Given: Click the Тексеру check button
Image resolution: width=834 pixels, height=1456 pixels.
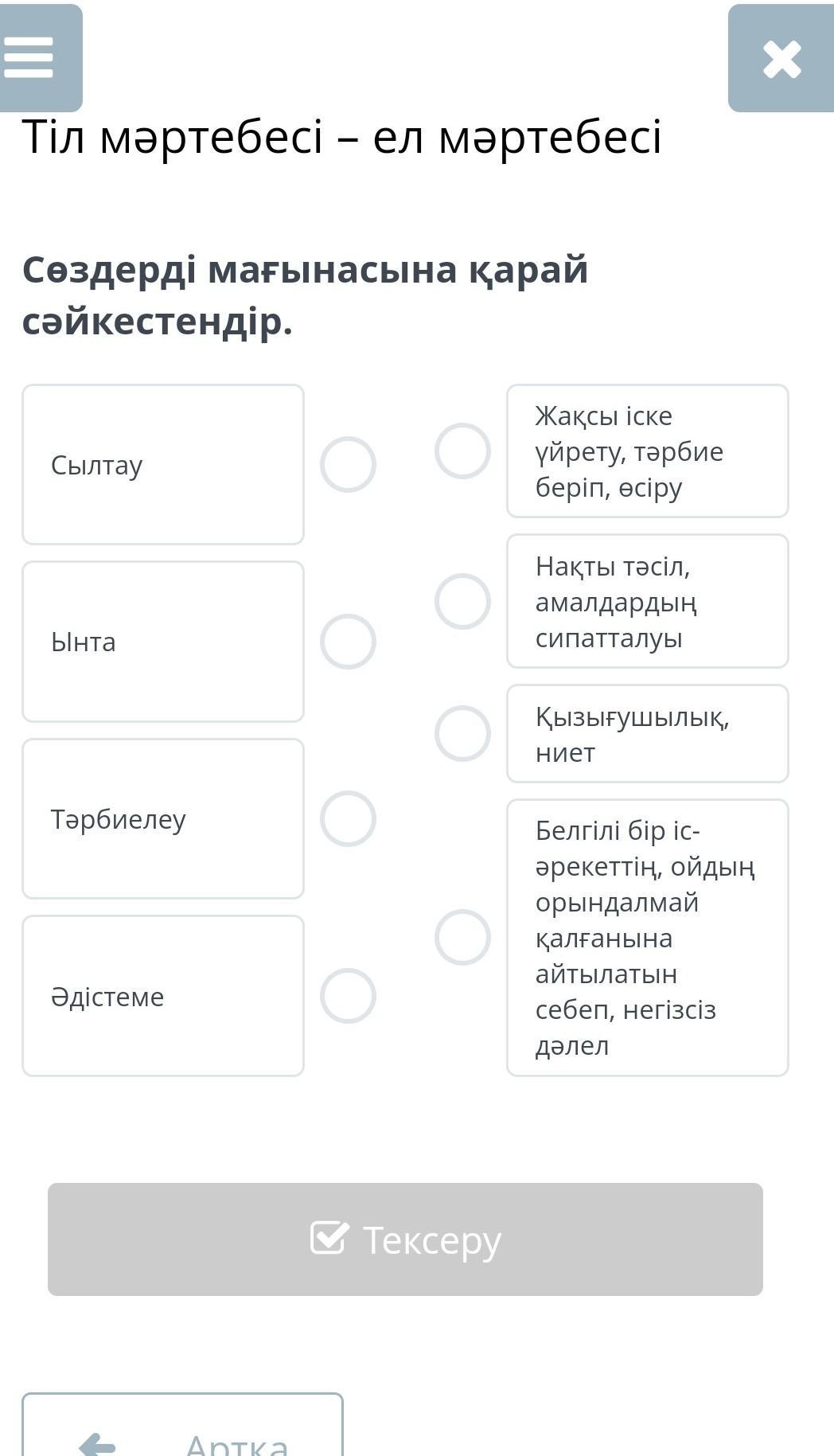Looking at the screenshot, I should point(405,1239).
